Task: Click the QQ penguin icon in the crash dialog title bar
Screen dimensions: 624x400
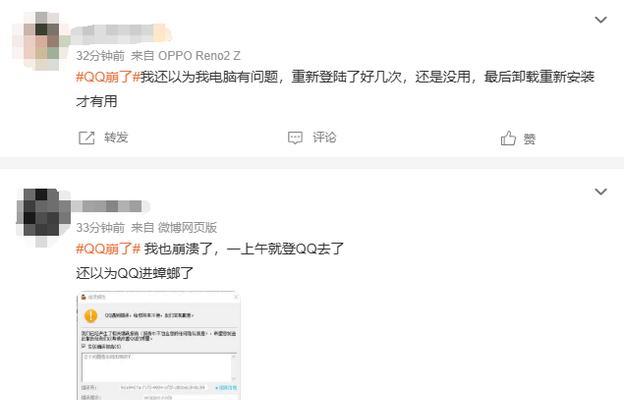Action: coord(84,297)
